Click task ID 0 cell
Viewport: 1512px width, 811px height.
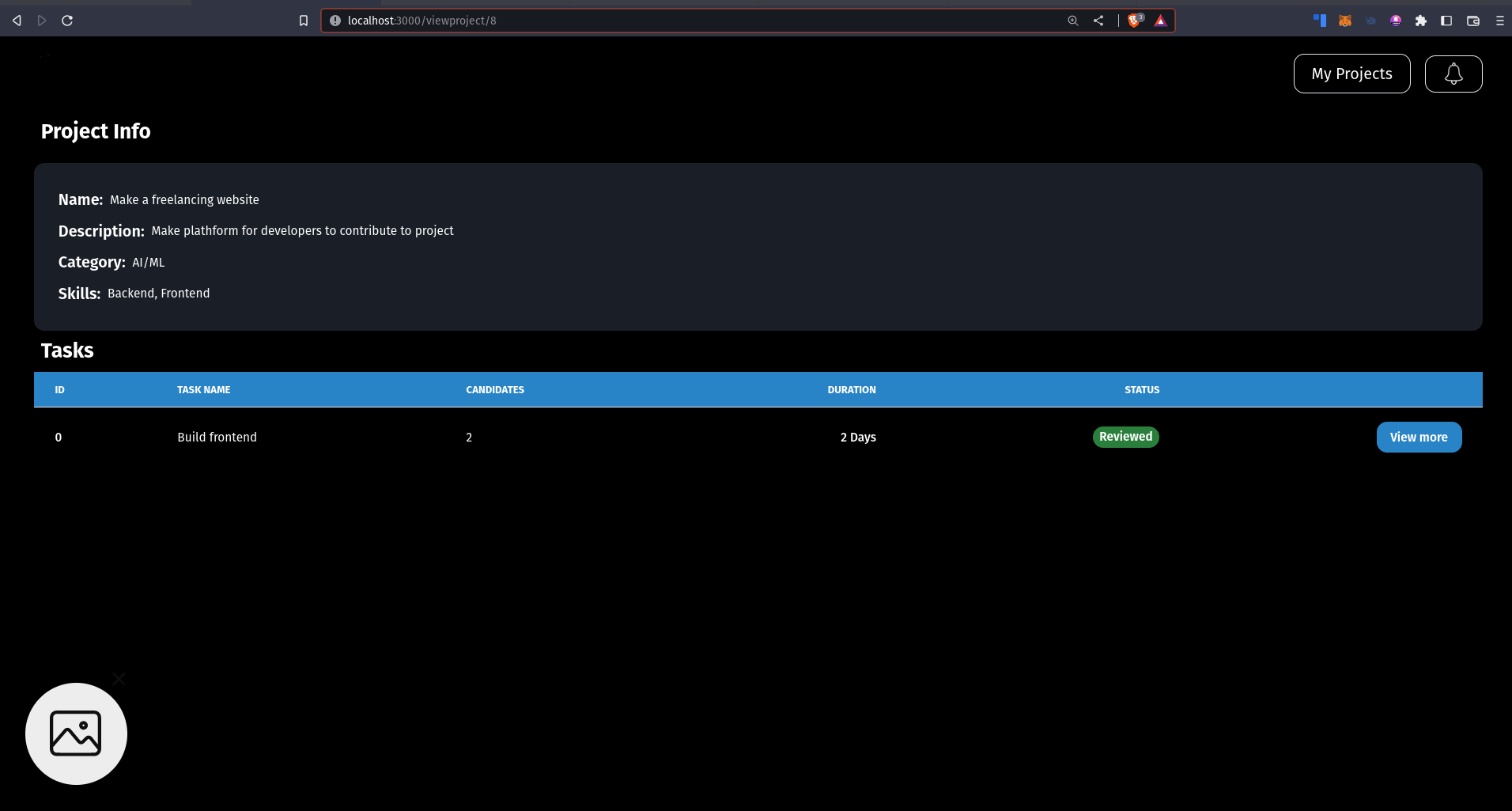point(59,437)
